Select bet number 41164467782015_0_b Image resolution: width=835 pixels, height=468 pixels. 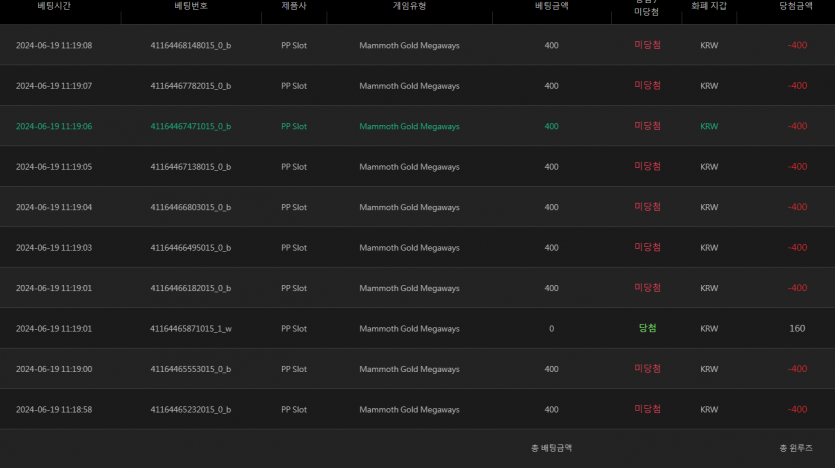point(191,86)
